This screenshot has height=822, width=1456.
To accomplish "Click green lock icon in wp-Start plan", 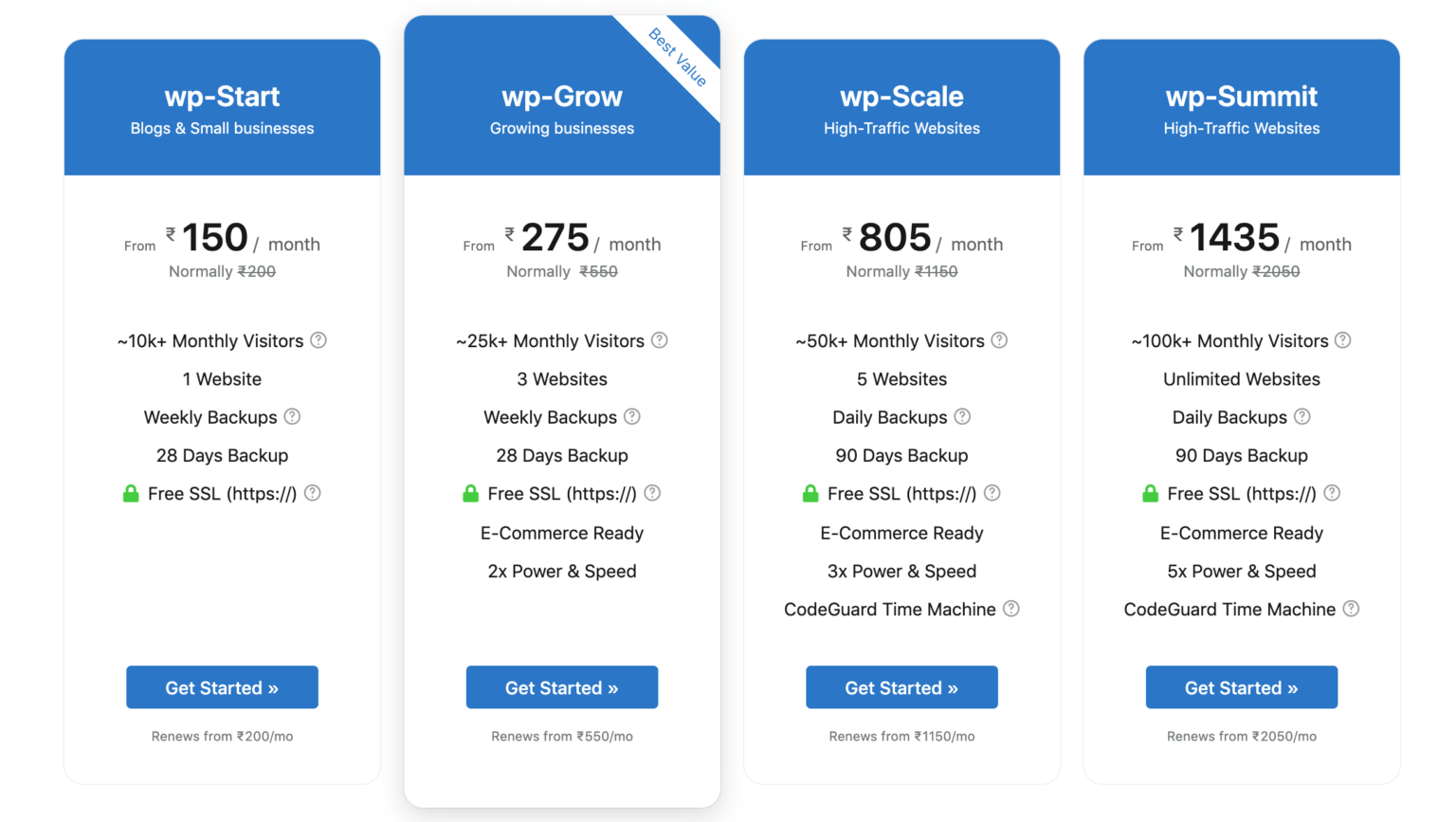I will tap(131, 493).
